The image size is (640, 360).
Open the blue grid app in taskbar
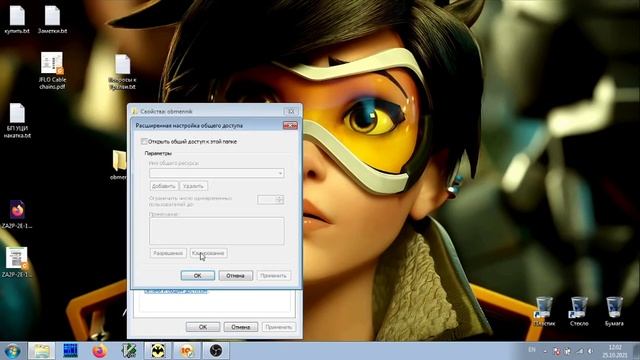point(70,351)
